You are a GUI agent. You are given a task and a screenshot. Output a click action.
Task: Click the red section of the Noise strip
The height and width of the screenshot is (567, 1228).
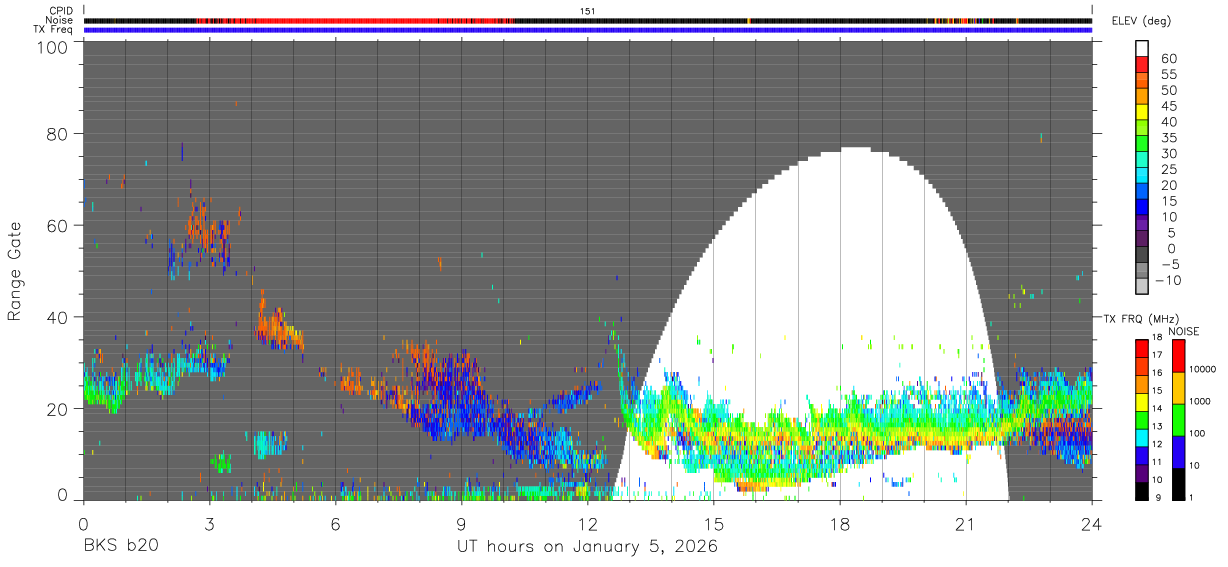coord(355,20)
